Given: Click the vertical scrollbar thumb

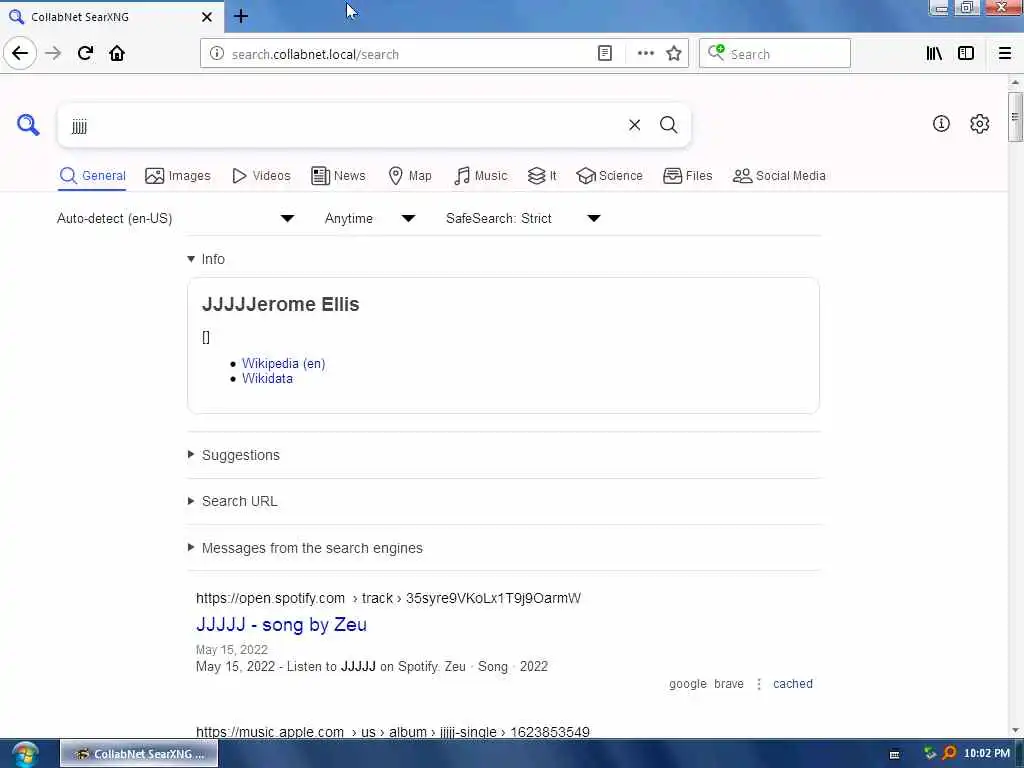Looking at the screenshot, I should (x=1014, y=117).
